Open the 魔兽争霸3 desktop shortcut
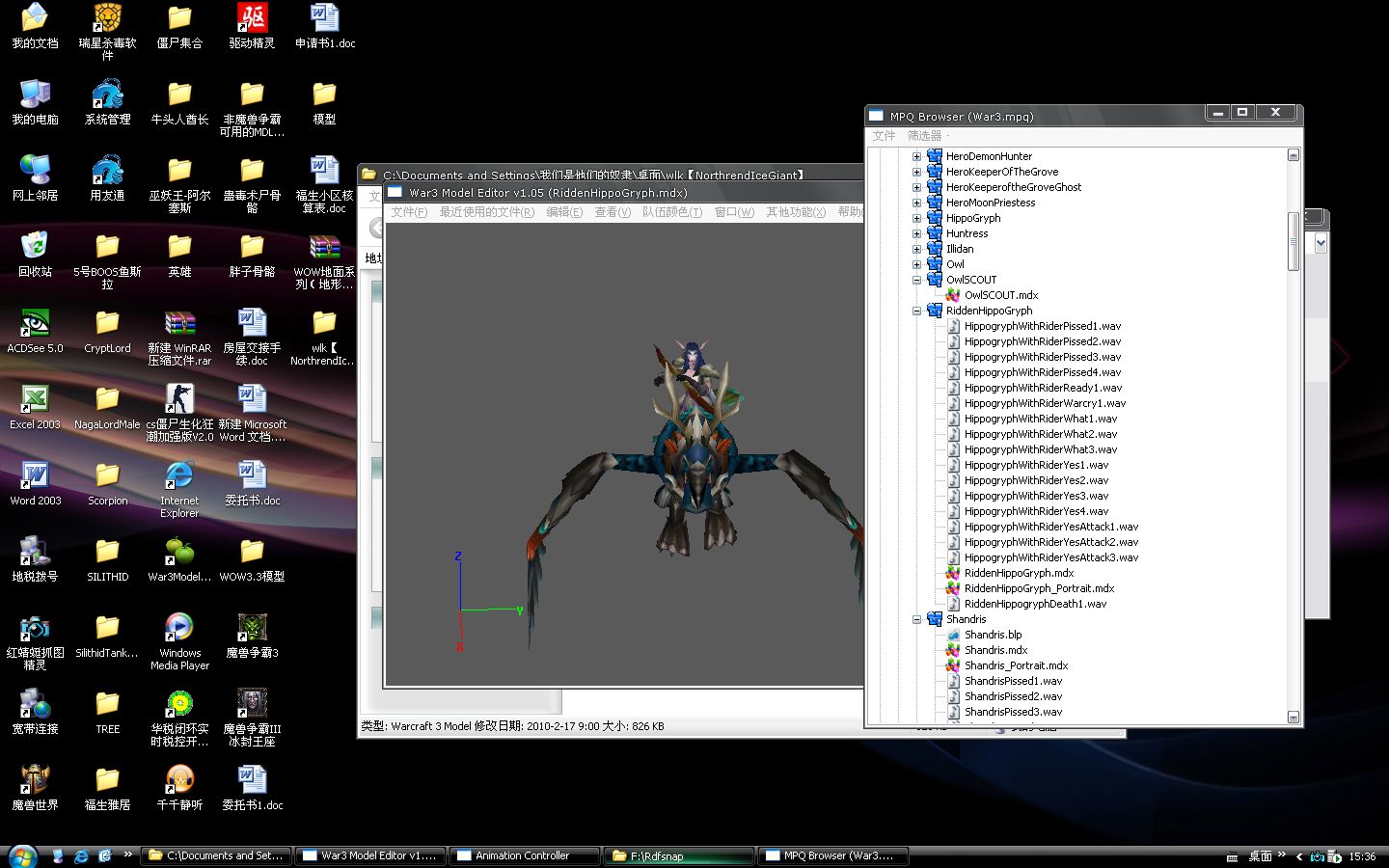Image resolution: width=1389 pixels, height=868 pixels. tap(252, 635)
